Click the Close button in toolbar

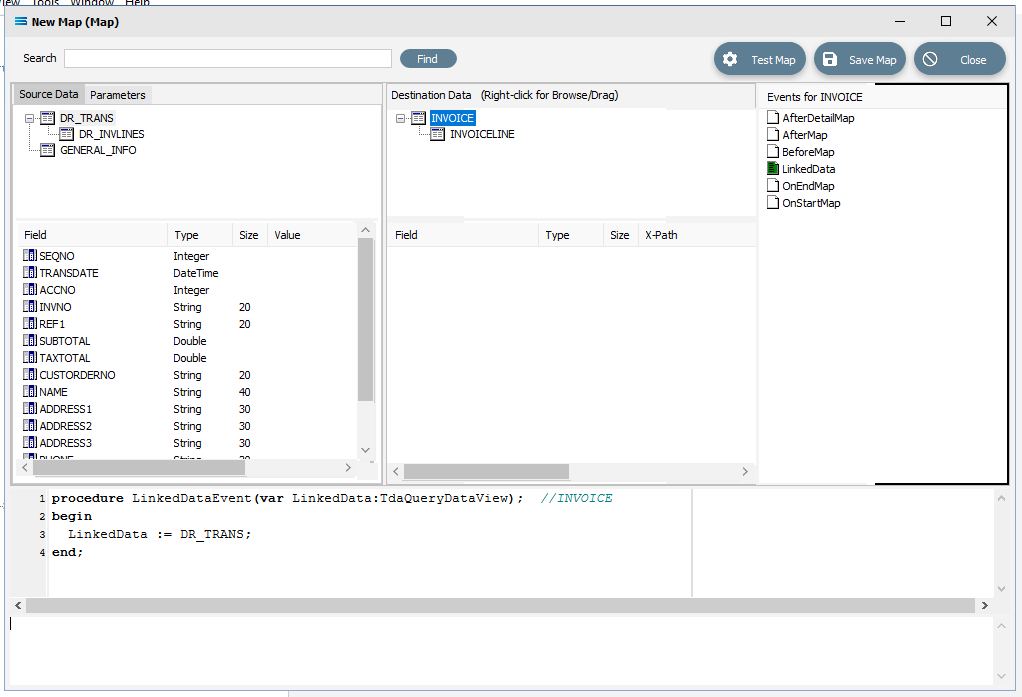click(x=960, y=59)
